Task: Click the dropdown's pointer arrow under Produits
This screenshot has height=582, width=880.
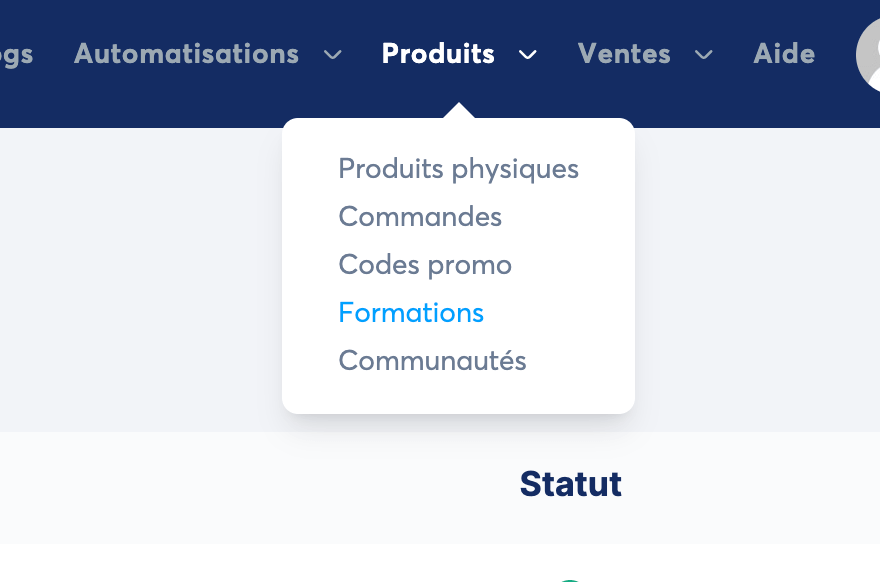Action: tap(459, 111)
